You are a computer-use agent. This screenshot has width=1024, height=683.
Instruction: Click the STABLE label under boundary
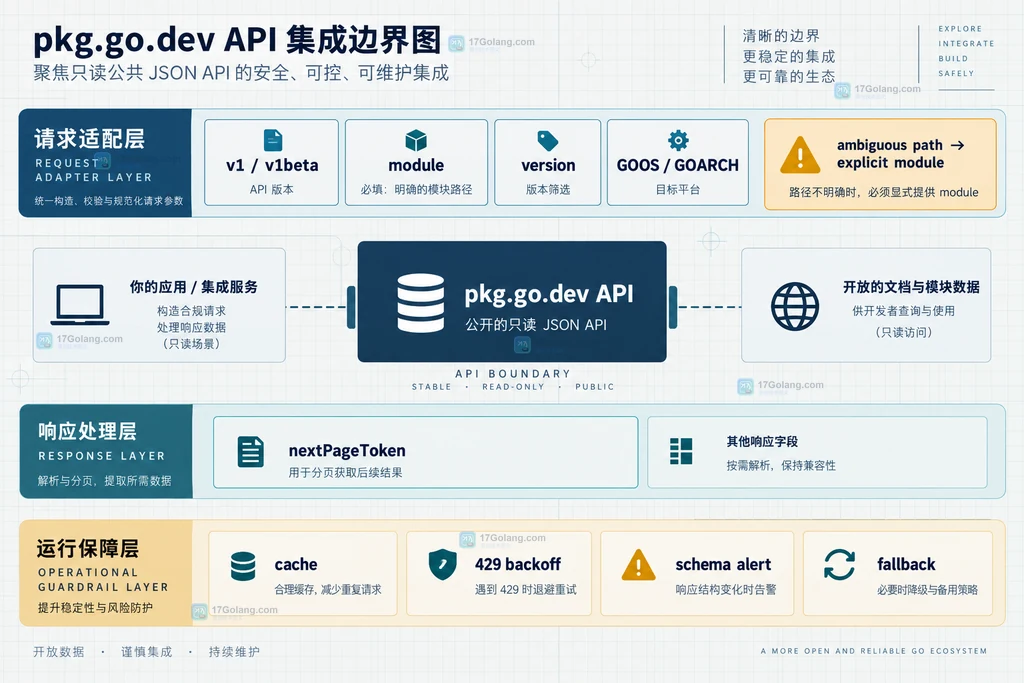(x=431, y=387)
